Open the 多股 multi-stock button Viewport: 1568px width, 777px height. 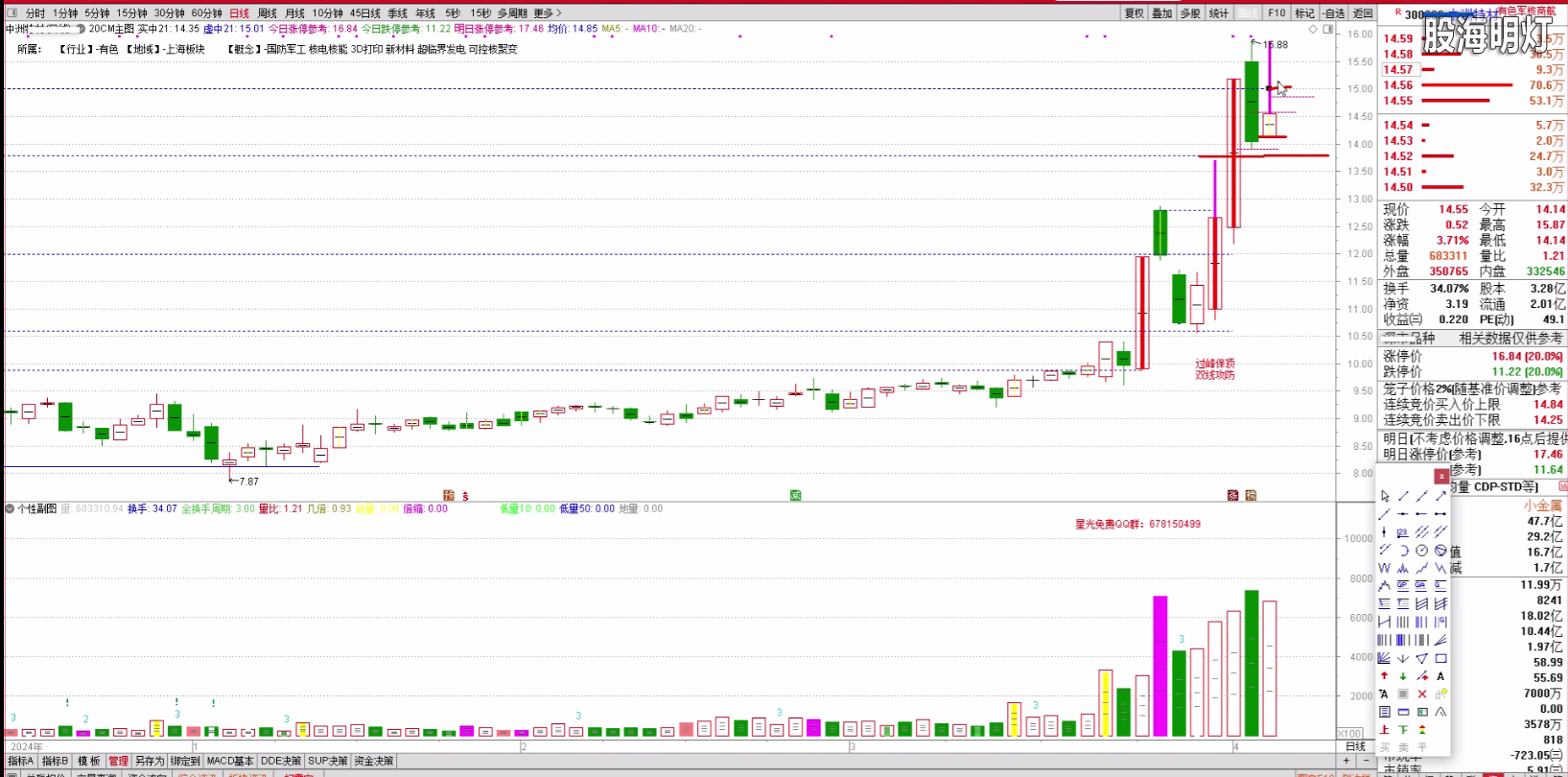tap(1190, 13)
